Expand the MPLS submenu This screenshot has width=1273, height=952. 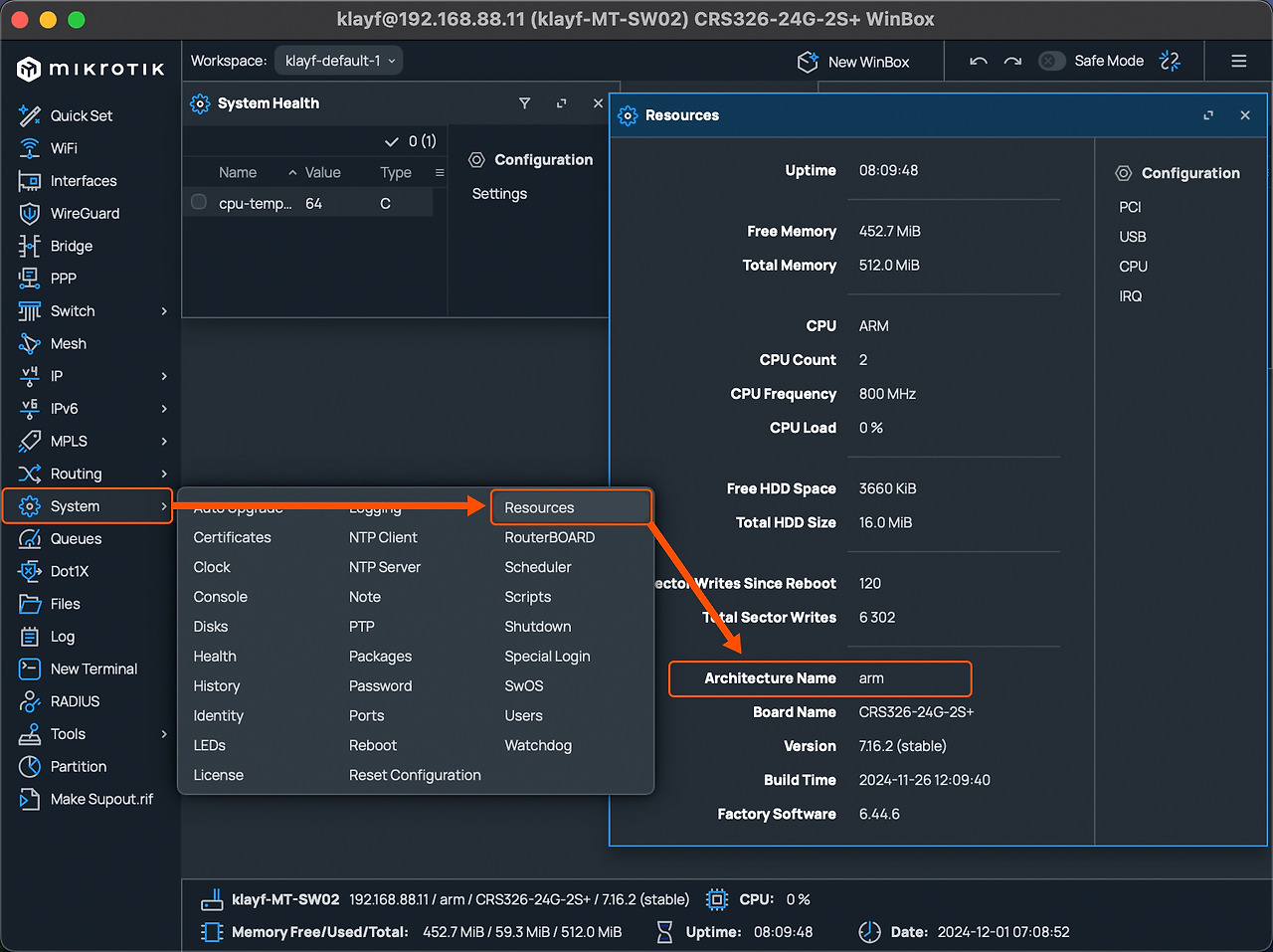164,442
